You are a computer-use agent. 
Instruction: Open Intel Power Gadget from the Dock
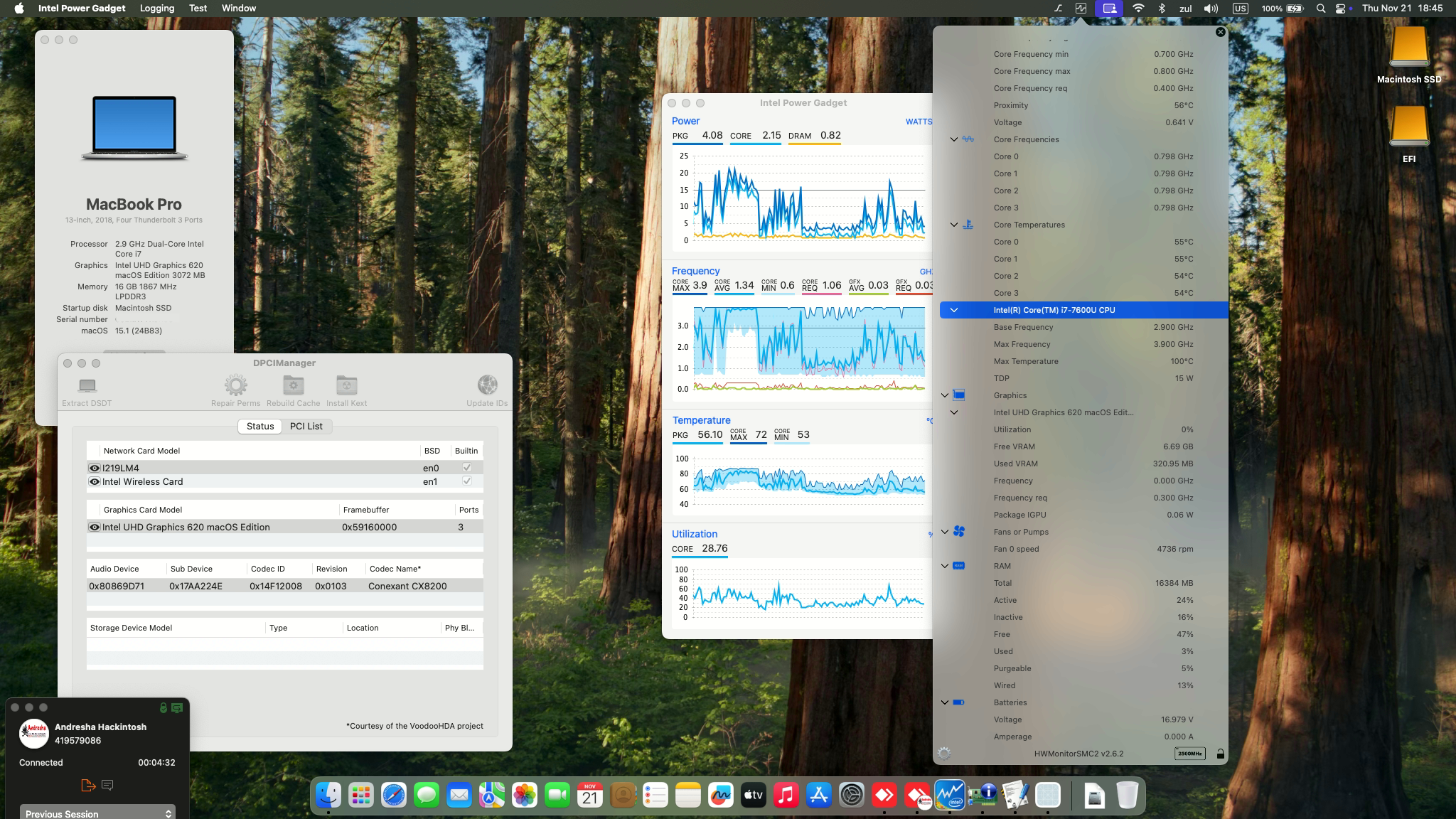[951, 795]
